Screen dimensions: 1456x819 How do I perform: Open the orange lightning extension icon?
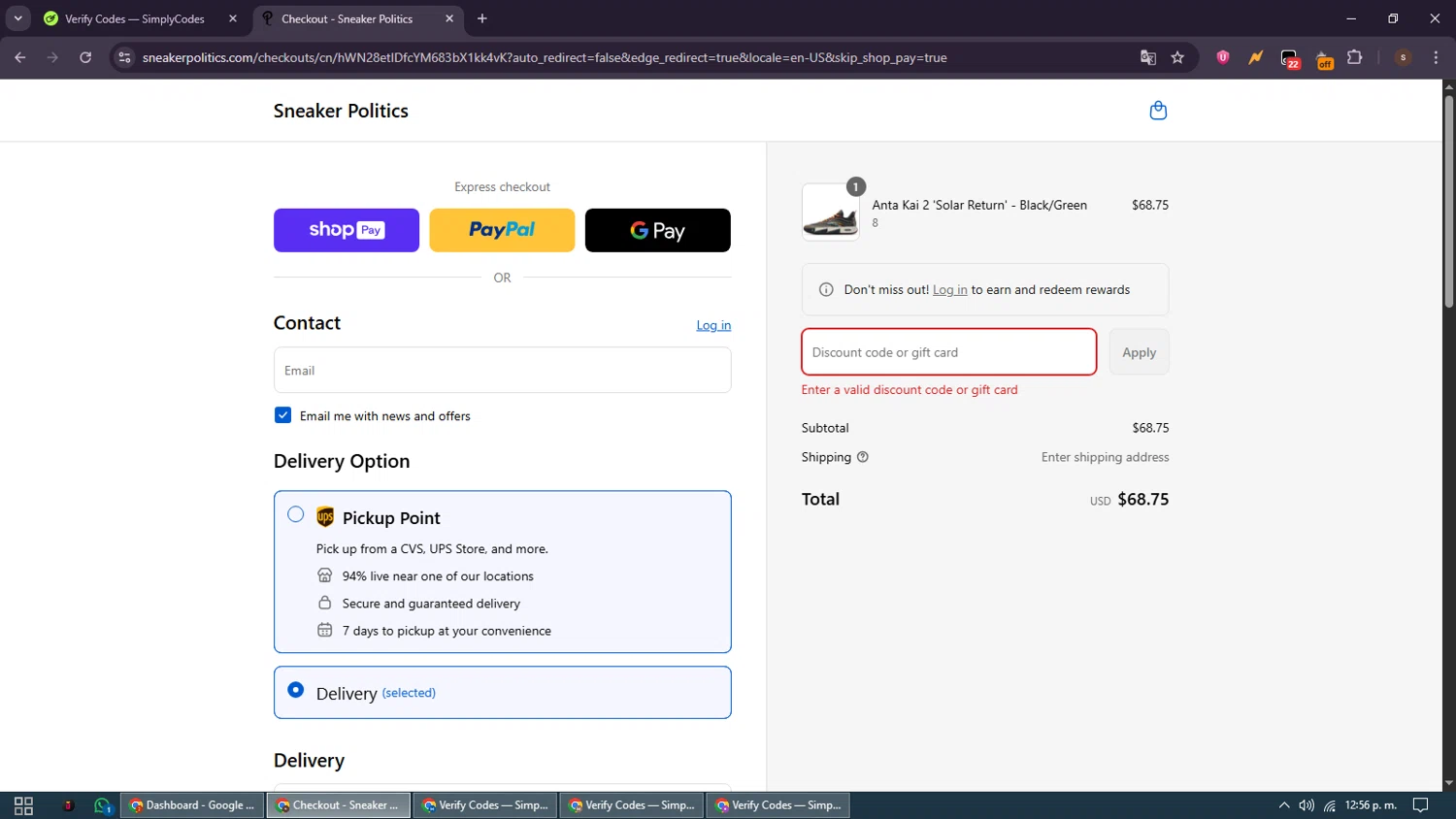pyautogui.click(x=1256, y=57)
